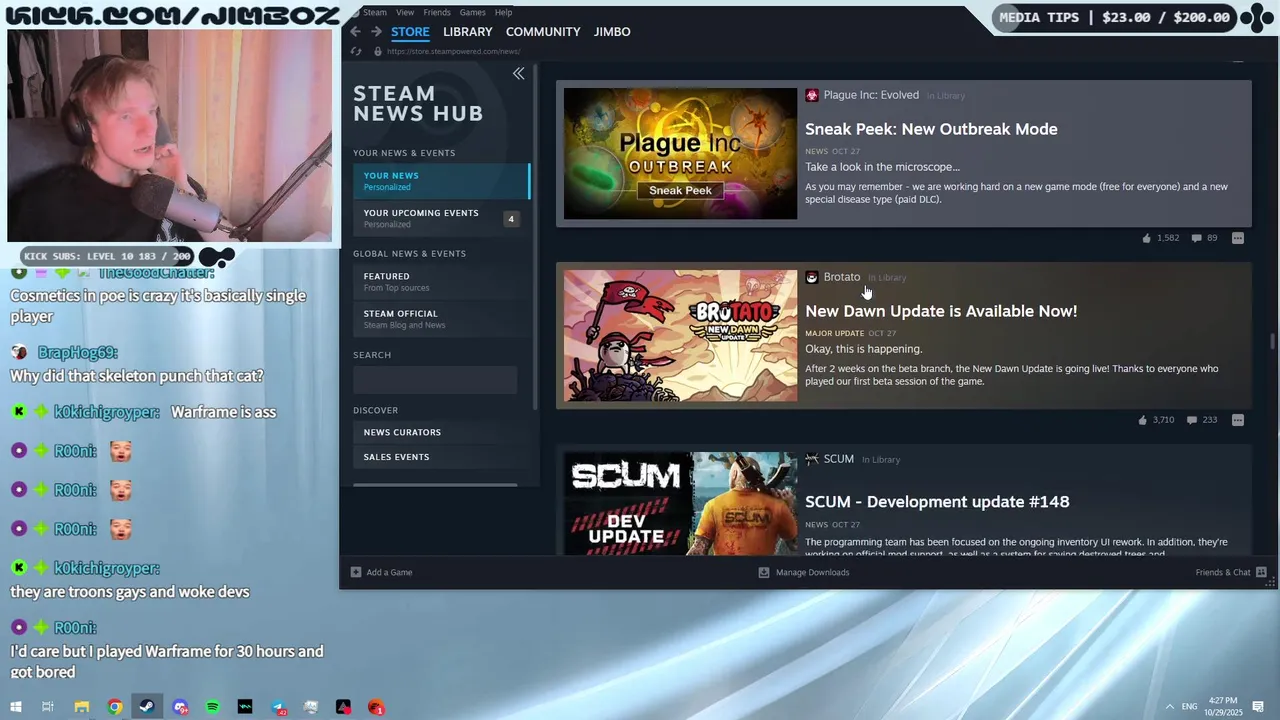Click chat username k0kichigroyper saying Warframe
The height and width of the screenshot is (720, 1280).
[x=107, y=412]
